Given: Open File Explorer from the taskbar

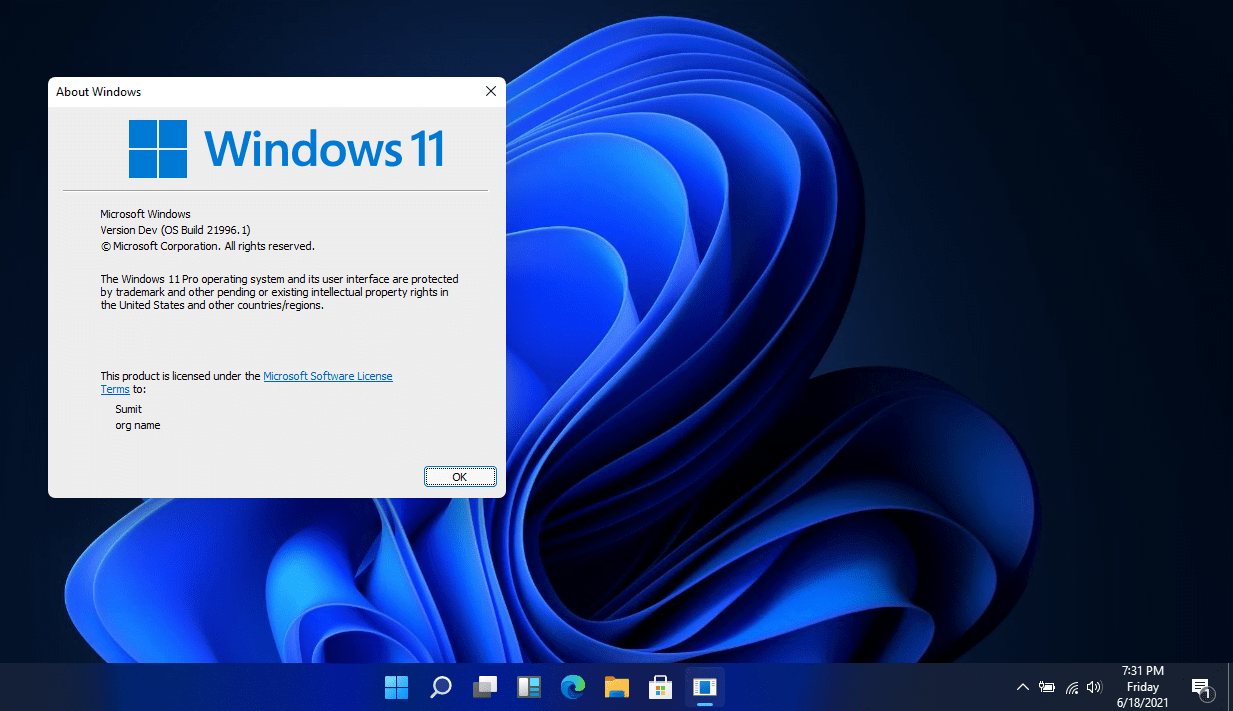Looking at the screenshot, I should 616,687.
